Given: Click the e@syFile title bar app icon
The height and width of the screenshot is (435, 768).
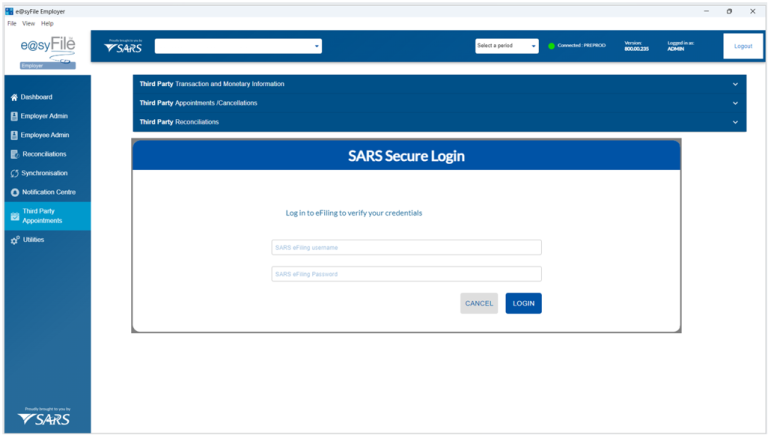Looking at the screenshot, I should pos(9,11).
